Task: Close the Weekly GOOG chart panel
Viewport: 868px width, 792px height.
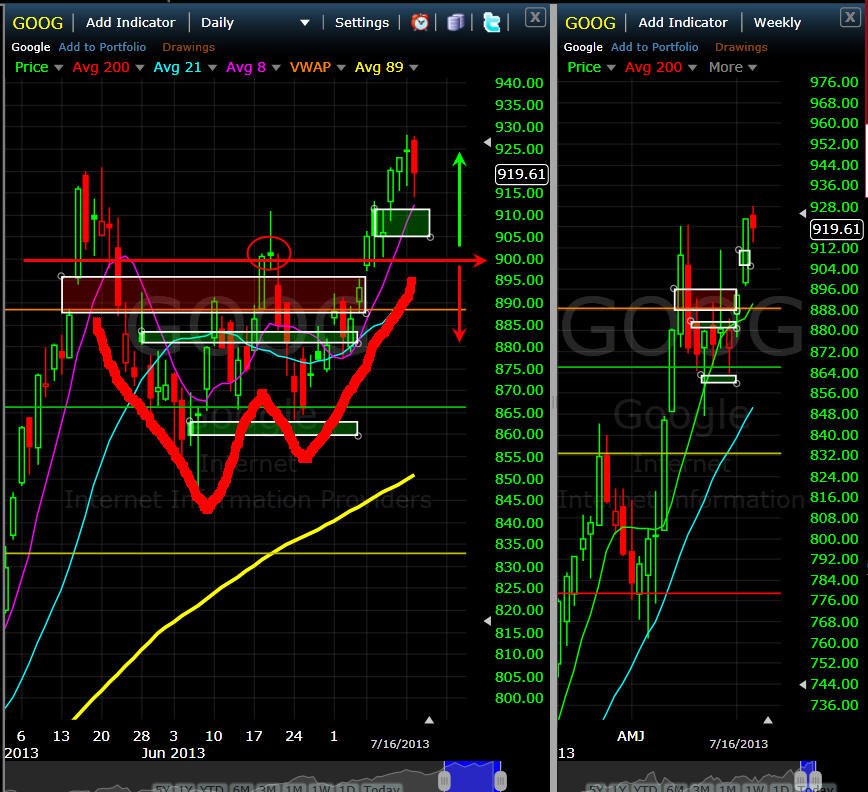Action: pyautogui.click(x=850, y=17)
